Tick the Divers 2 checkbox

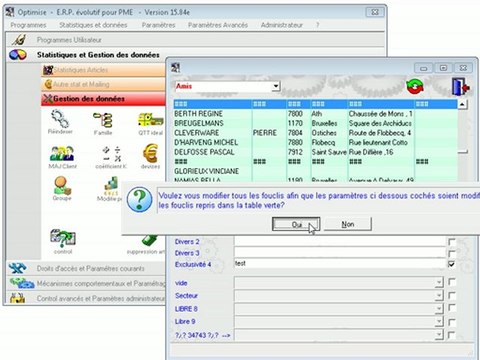(x=452, y=242)
